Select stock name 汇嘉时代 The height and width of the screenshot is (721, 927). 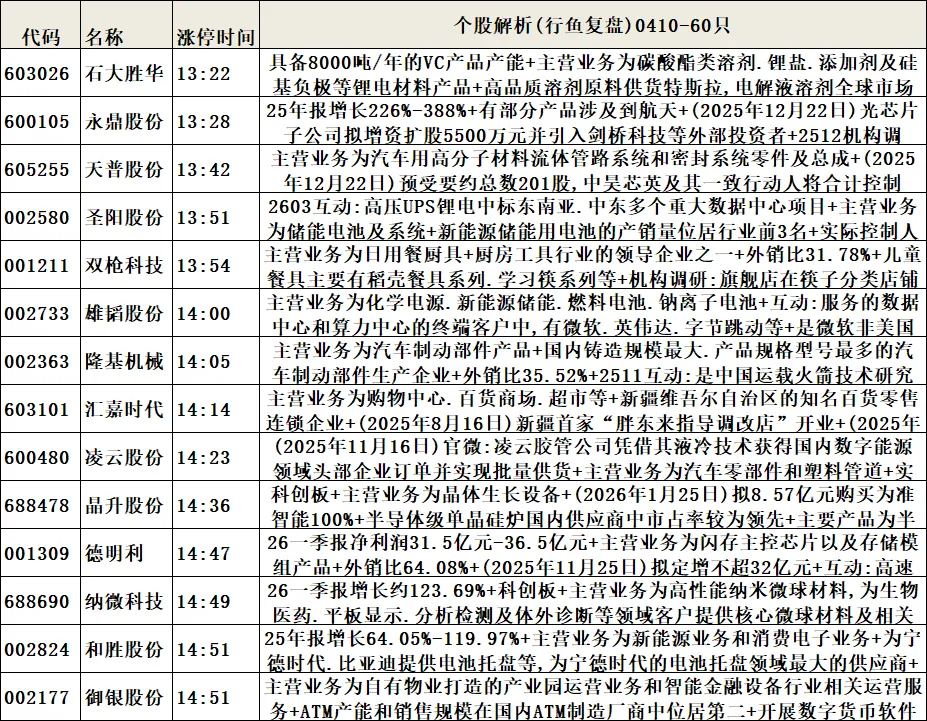tap(124, 409)
